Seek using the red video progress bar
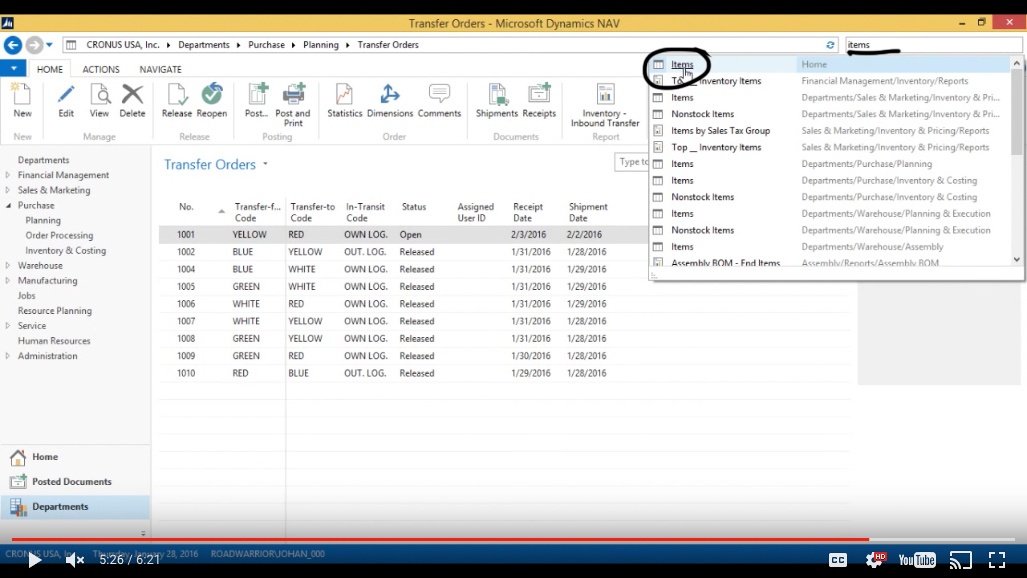The image size is (1027, 578). coord(440,539)
